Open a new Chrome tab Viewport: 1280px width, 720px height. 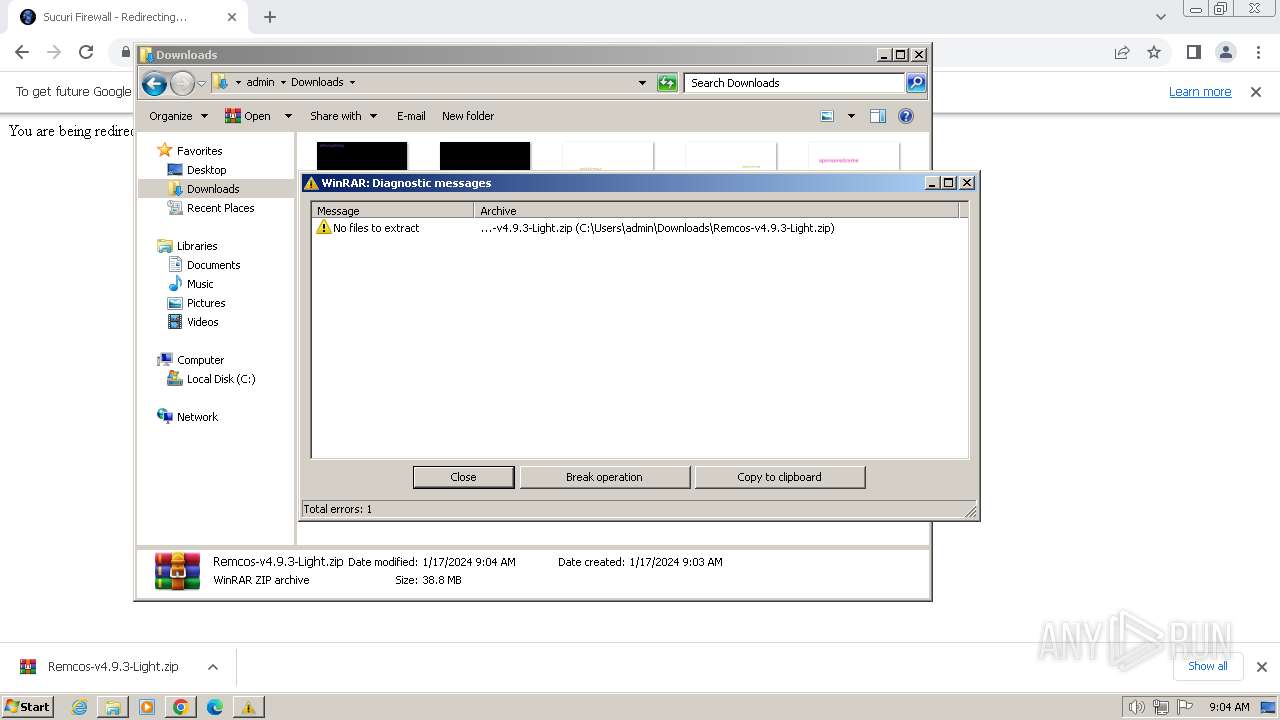point(270,17)
